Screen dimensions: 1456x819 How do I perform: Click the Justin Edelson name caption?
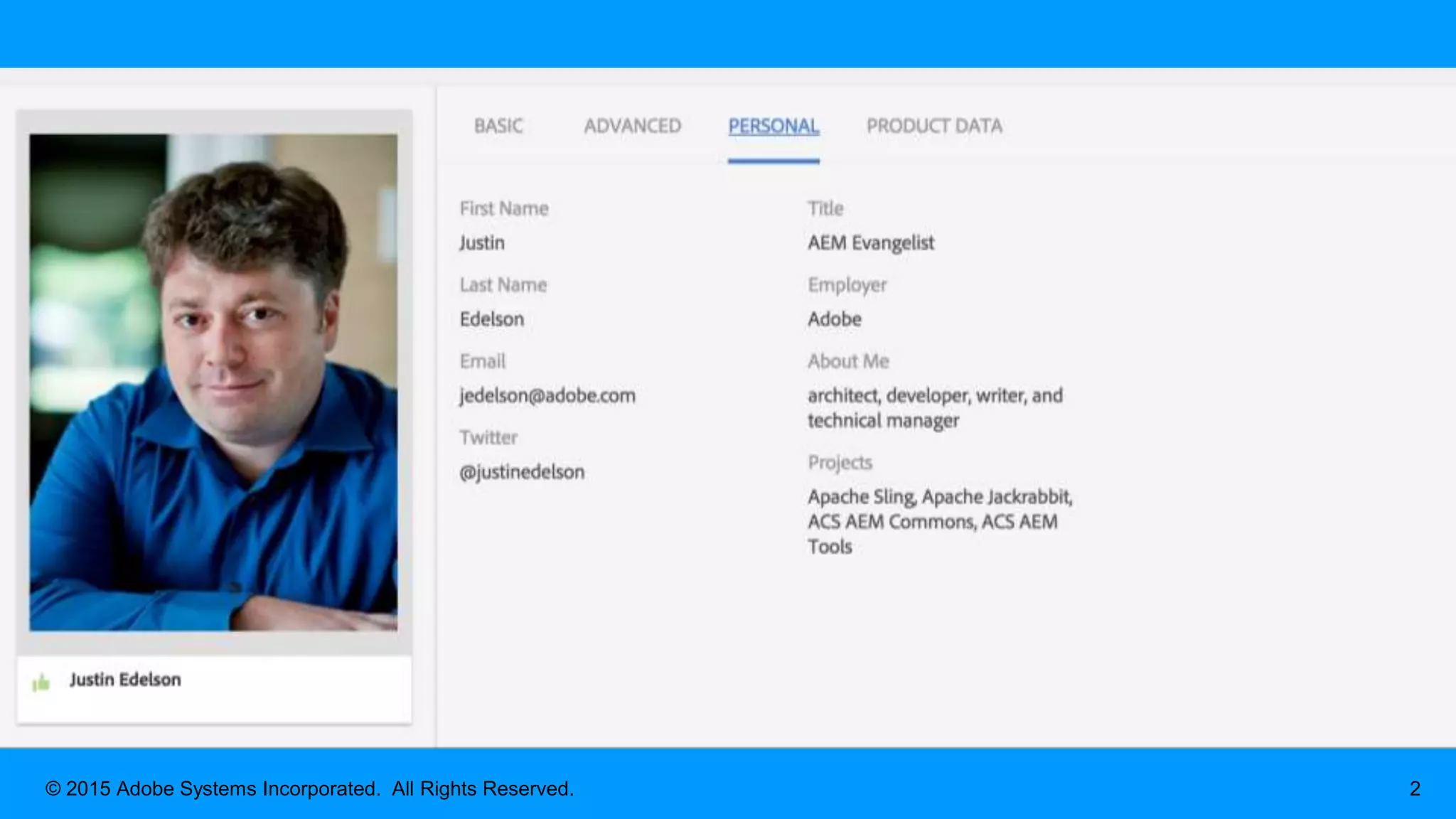(125, 680)
